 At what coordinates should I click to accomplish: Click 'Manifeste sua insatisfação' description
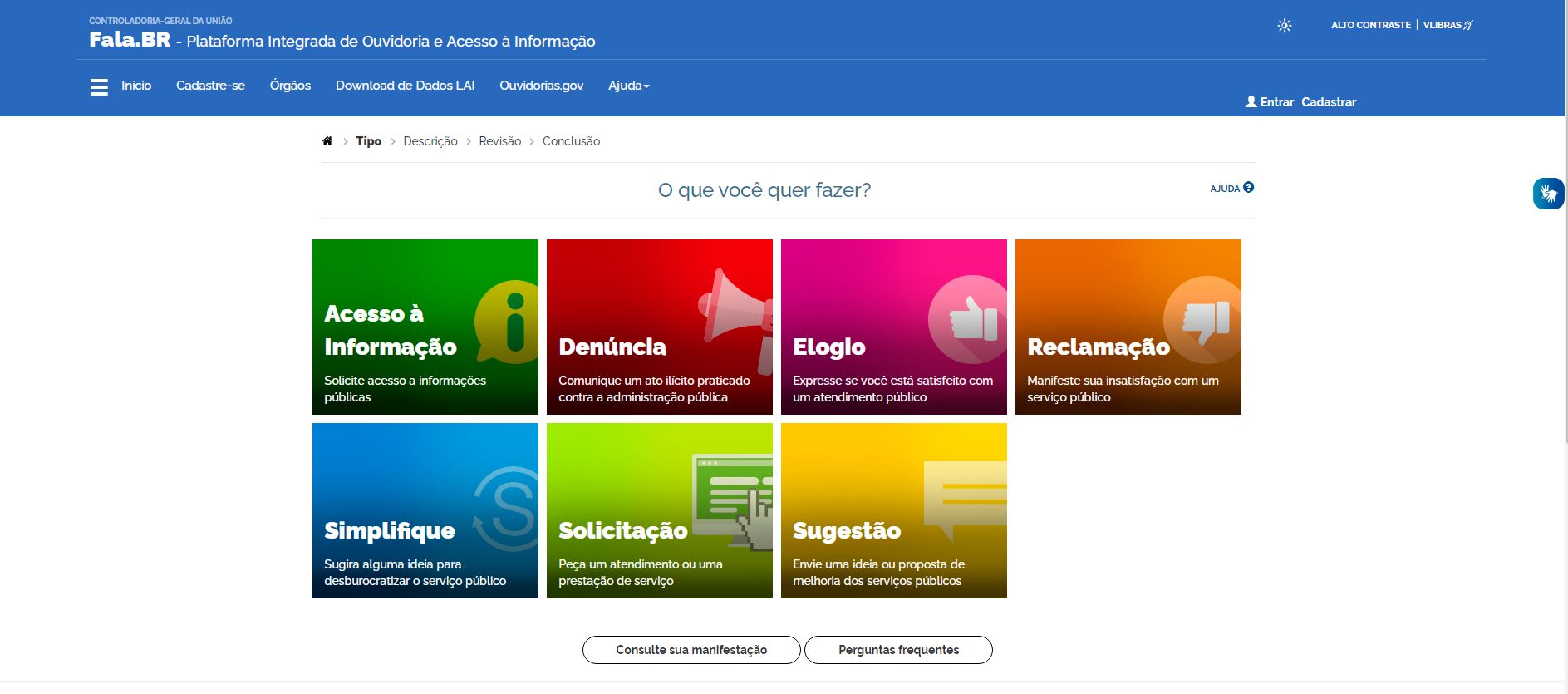(x=1123, y=389)
